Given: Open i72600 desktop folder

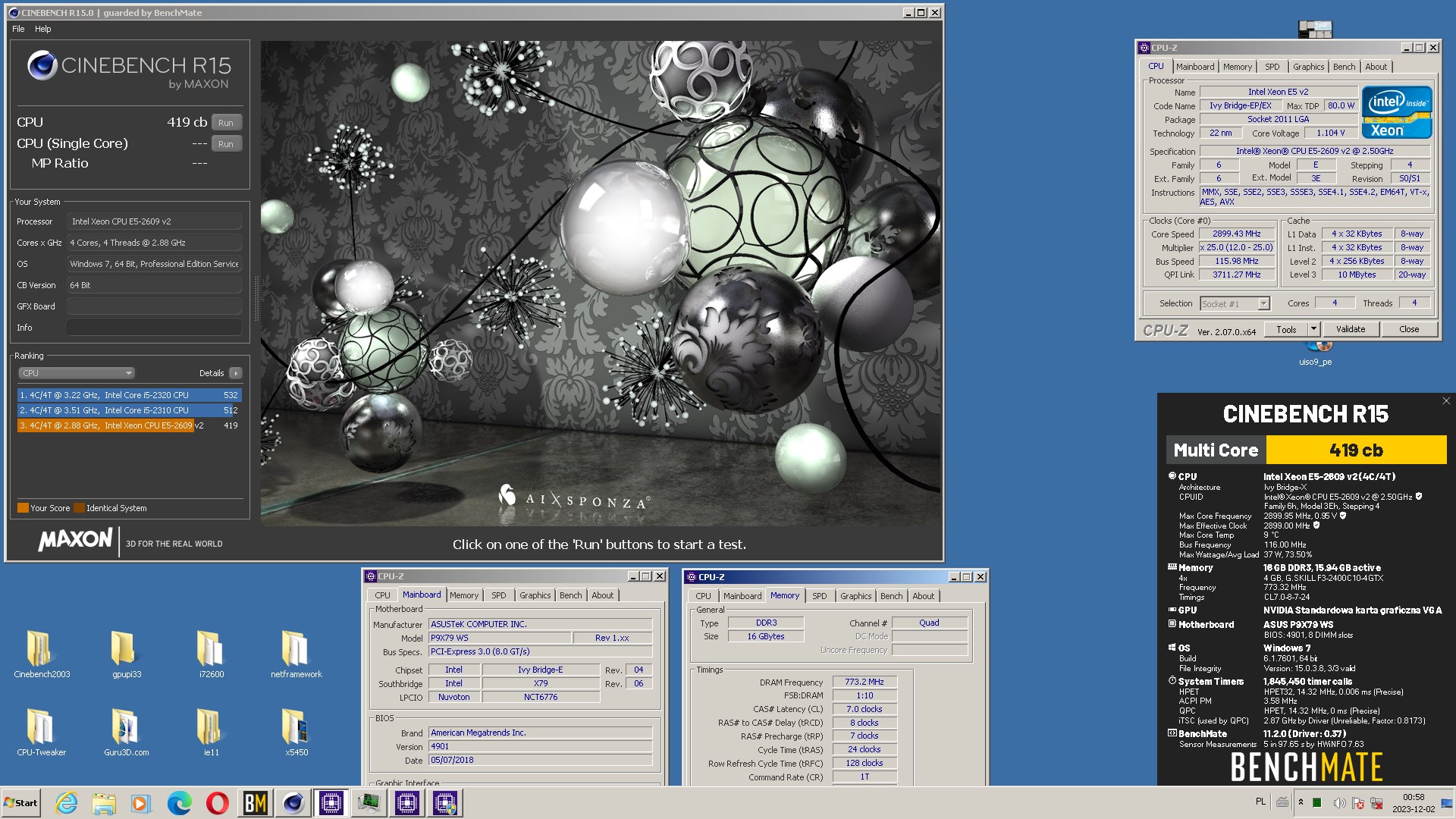Looking at the screenshot, I should click(x=212, y=654).
